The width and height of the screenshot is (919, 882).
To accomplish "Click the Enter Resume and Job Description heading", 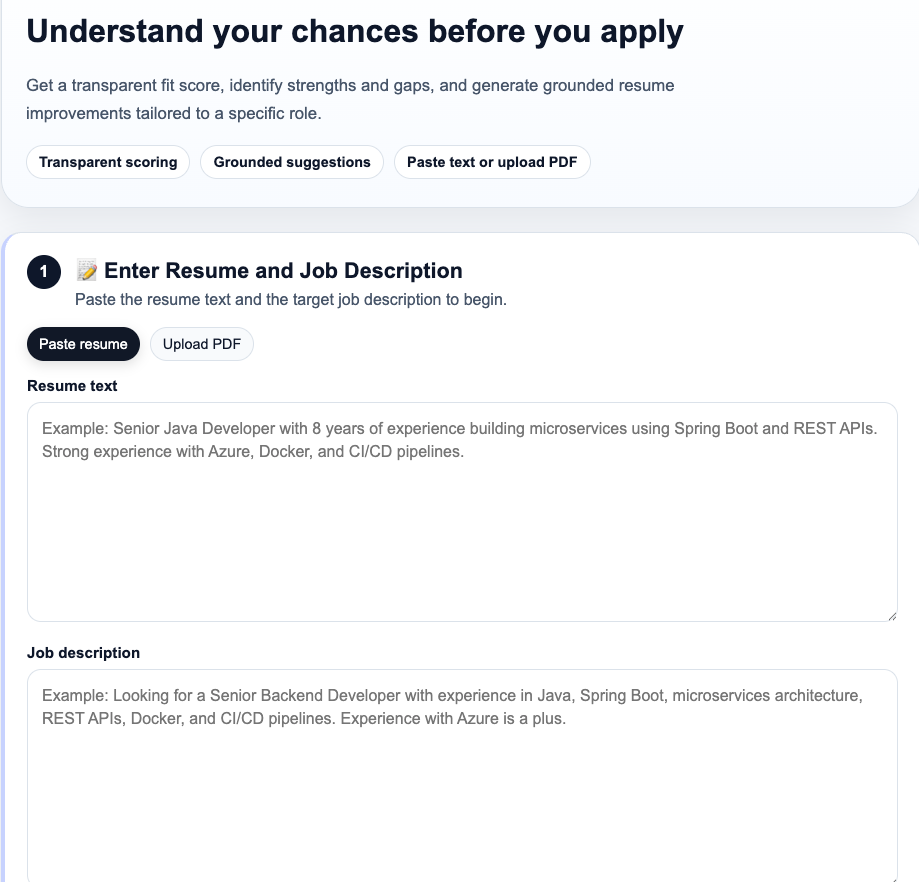I will tap(283, 271).
